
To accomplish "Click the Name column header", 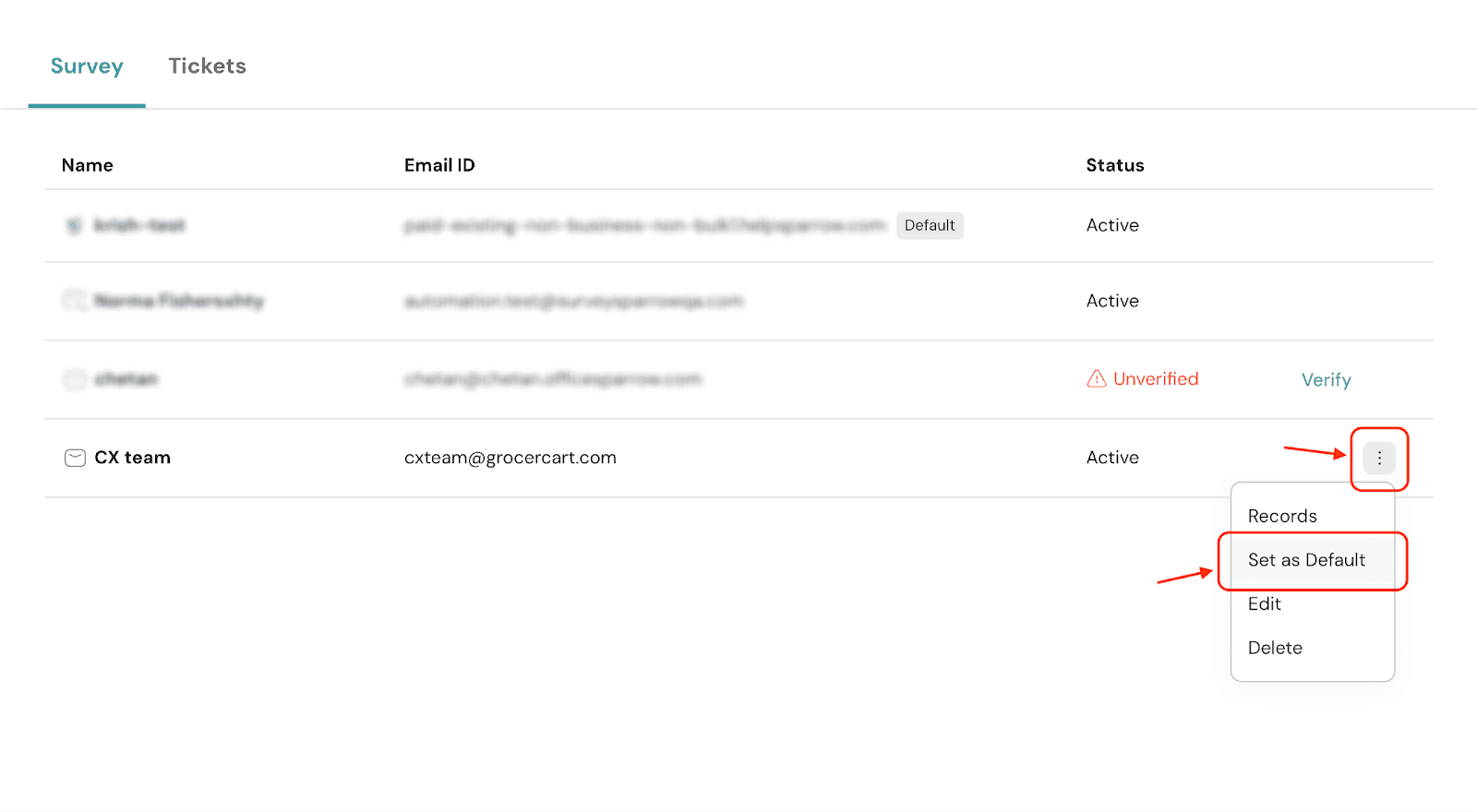I will (88, 165).
